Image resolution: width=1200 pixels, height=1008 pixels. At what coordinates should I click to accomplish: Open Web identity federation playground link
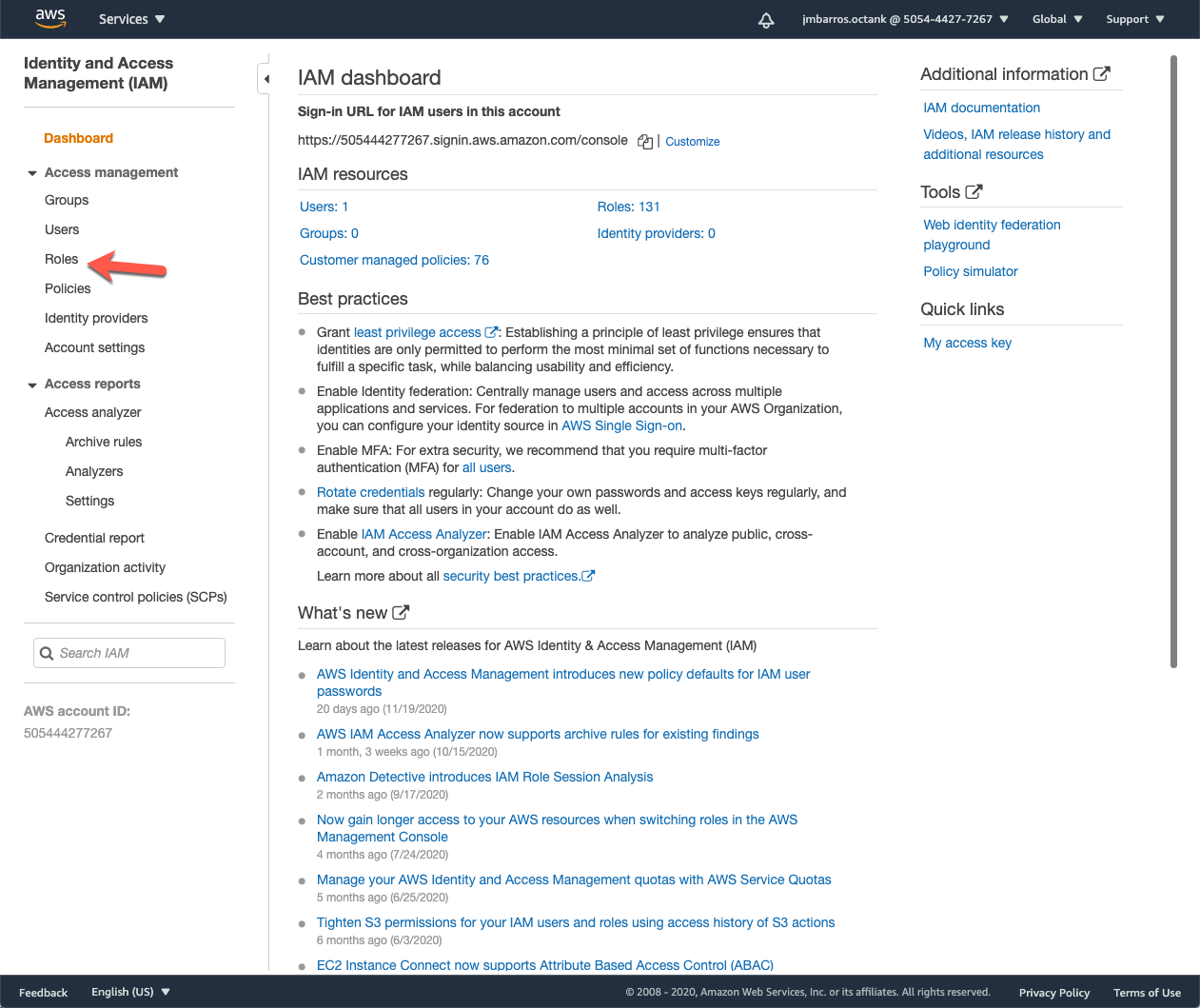[992, 234]
